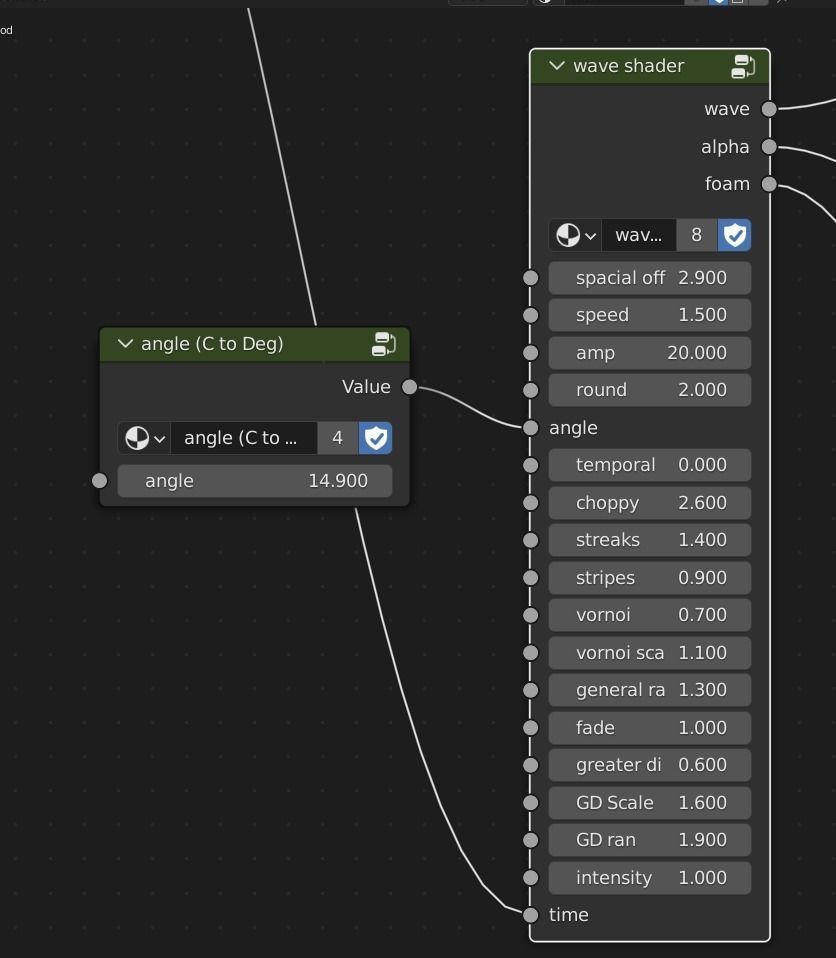The height and width of the screenshot is (958, 836).
Task: Click the angle 14.900 field in angle node
Action: click(255, 481)
